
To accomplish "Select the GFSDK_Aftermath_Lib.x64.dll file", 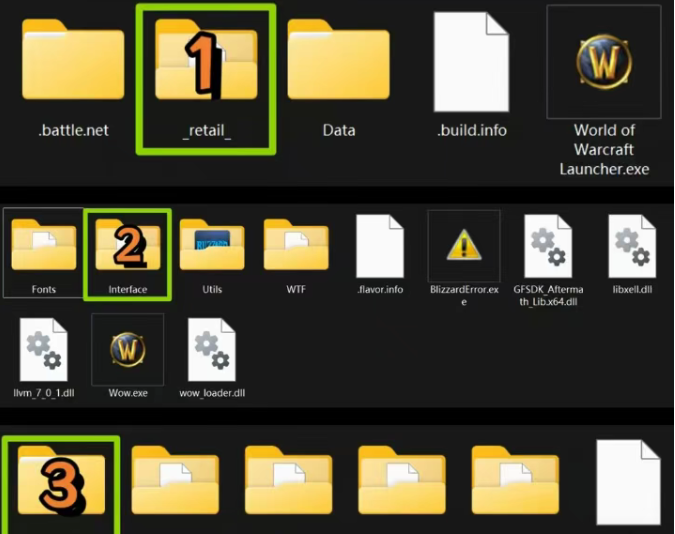I will pos(547,247).
